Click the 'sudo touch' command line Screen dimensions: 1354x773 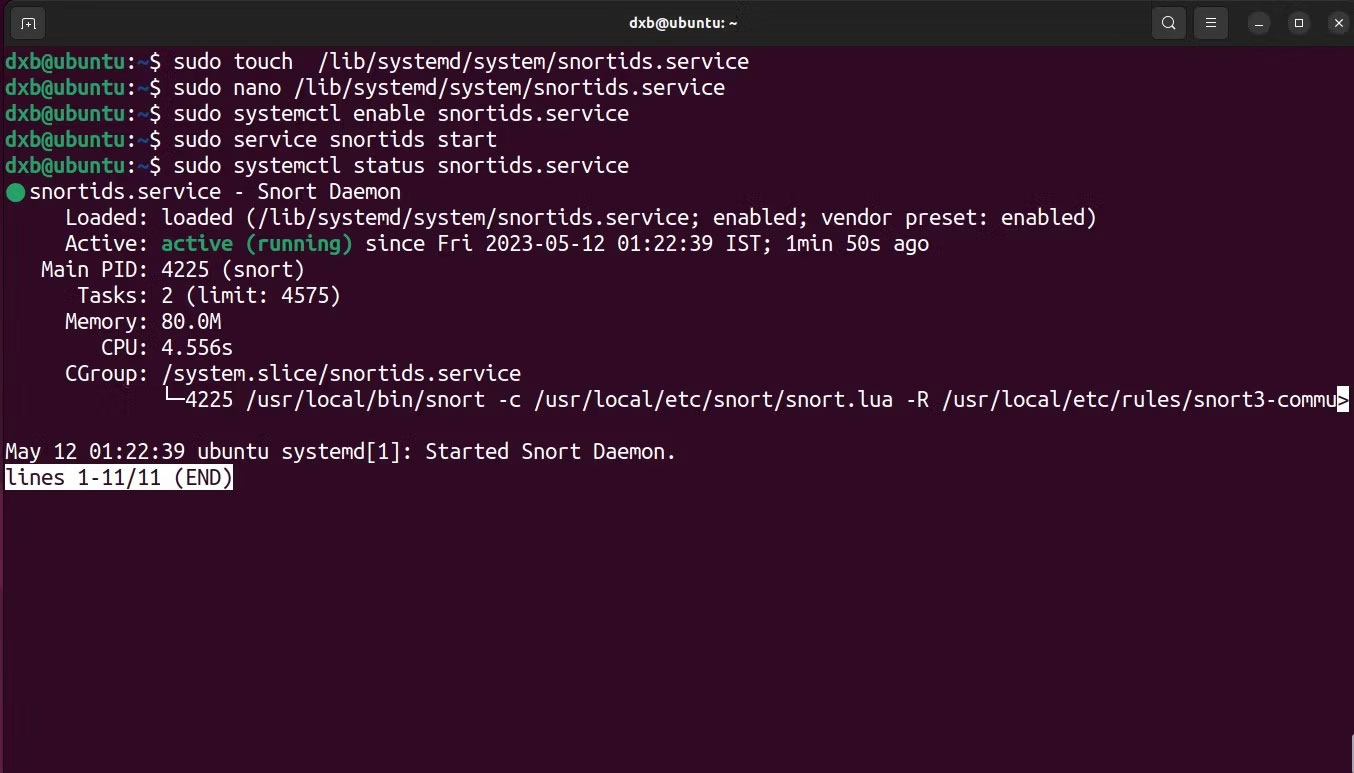pos(377,62)
